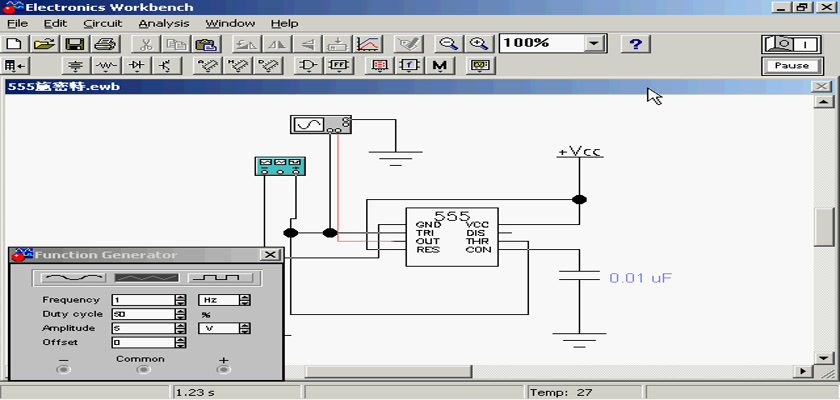
Task: Flip component vertically
Action: coord(306,44)
